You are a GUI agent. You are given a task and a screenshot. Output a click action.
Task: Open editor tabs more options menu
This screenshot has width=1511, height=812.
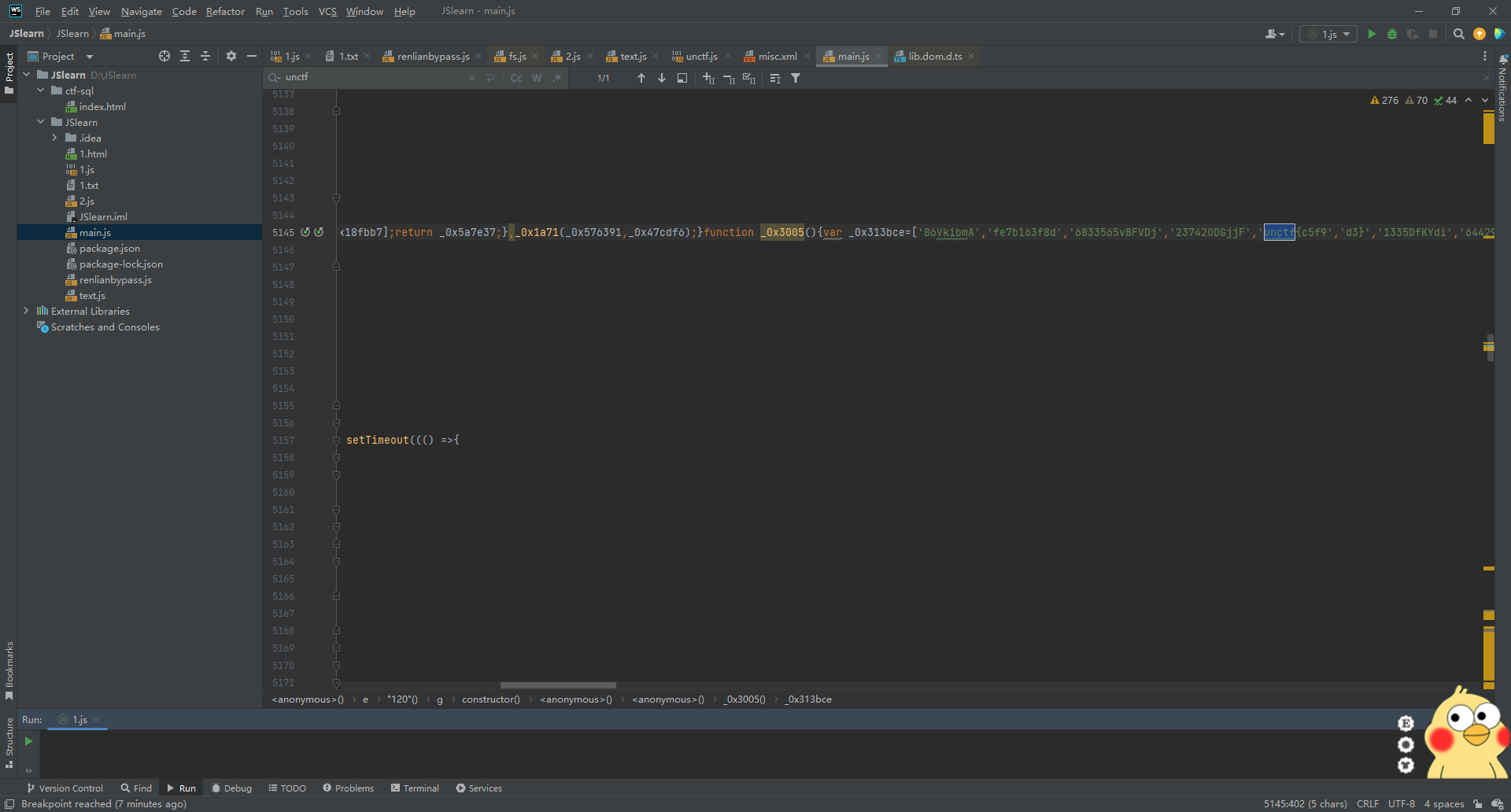1485,56
